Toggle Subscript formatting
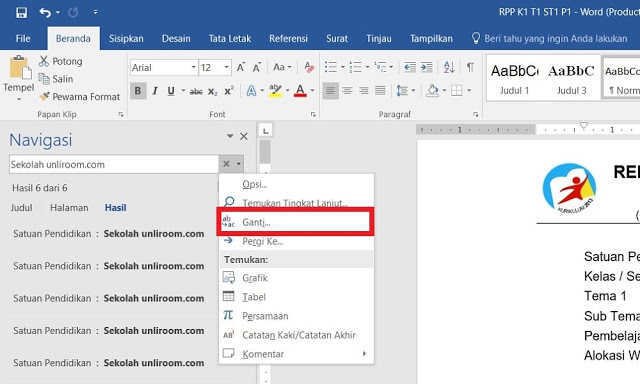The width and height of the screenshot is (640, 384). click(x=212, y=91)
